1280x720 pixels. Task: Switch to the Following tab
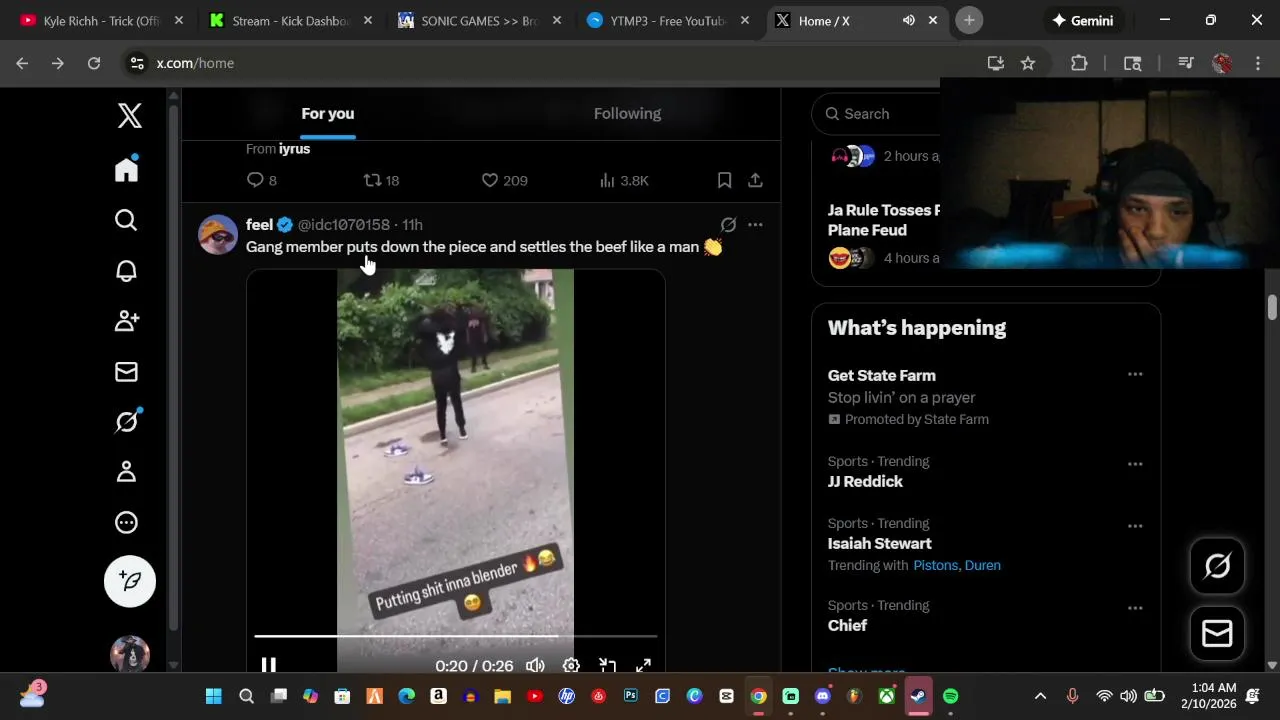(627, 114)
